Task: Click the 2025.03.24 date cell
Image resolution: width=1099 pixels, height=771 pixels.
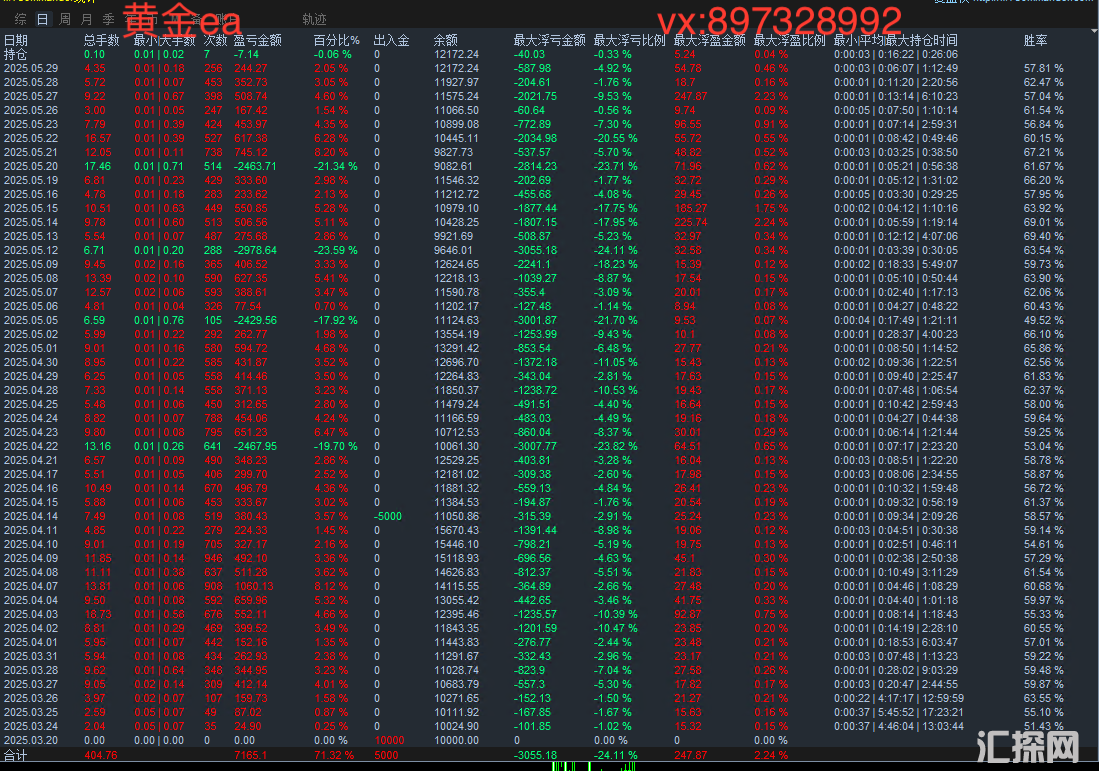Action: pyautogui.click(x=31, y=727)
